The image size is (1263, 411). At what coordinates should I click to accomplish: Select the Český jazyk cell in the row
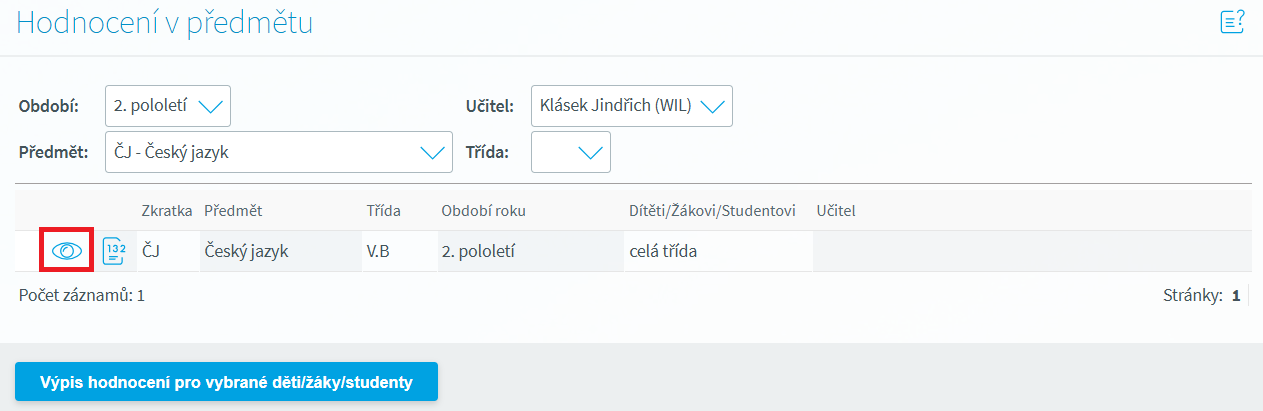[x=246, y=251]
